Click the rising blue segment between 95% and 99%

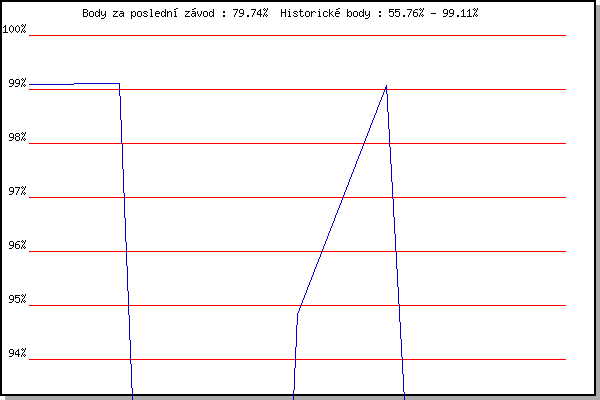[x=342, y=200]
